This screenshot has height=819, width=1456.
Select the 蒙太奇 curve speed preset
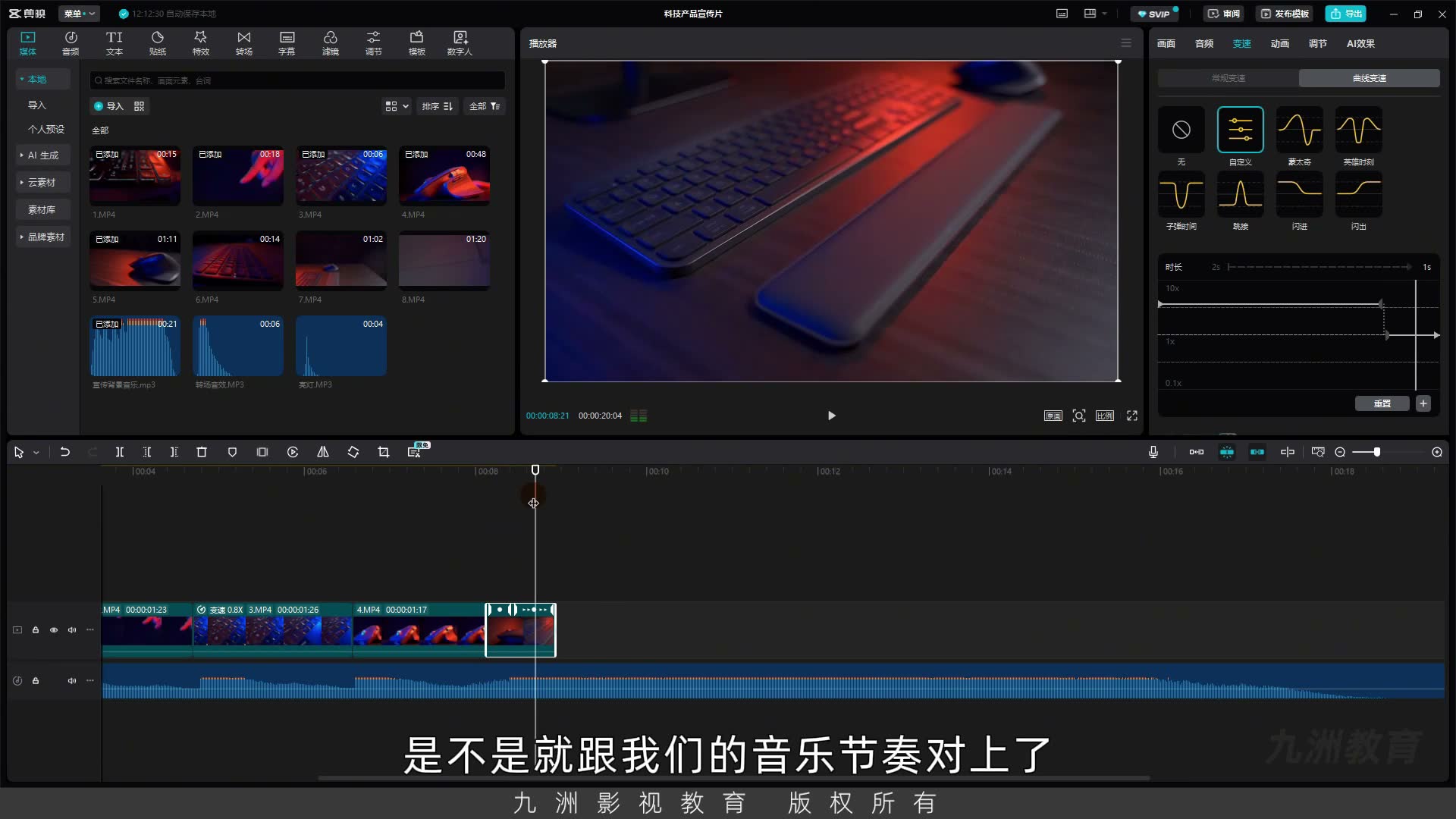coord(1300,136)
